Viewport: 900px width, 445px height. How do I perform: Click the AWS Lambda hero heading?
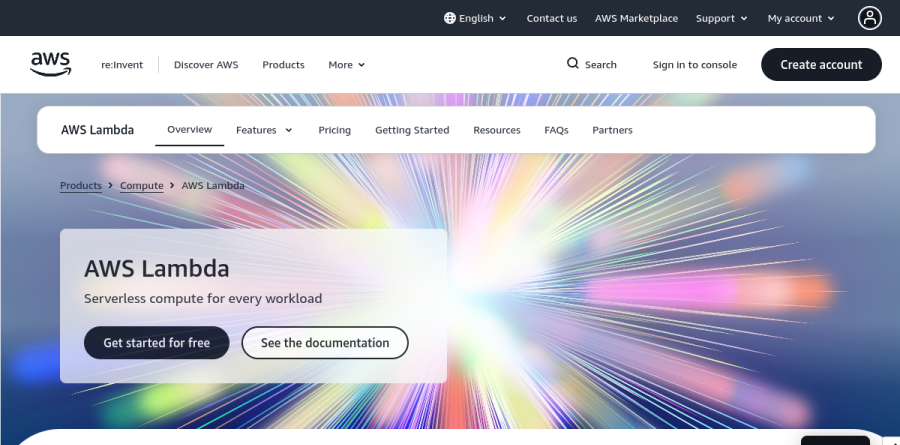(x=157, y=269)
